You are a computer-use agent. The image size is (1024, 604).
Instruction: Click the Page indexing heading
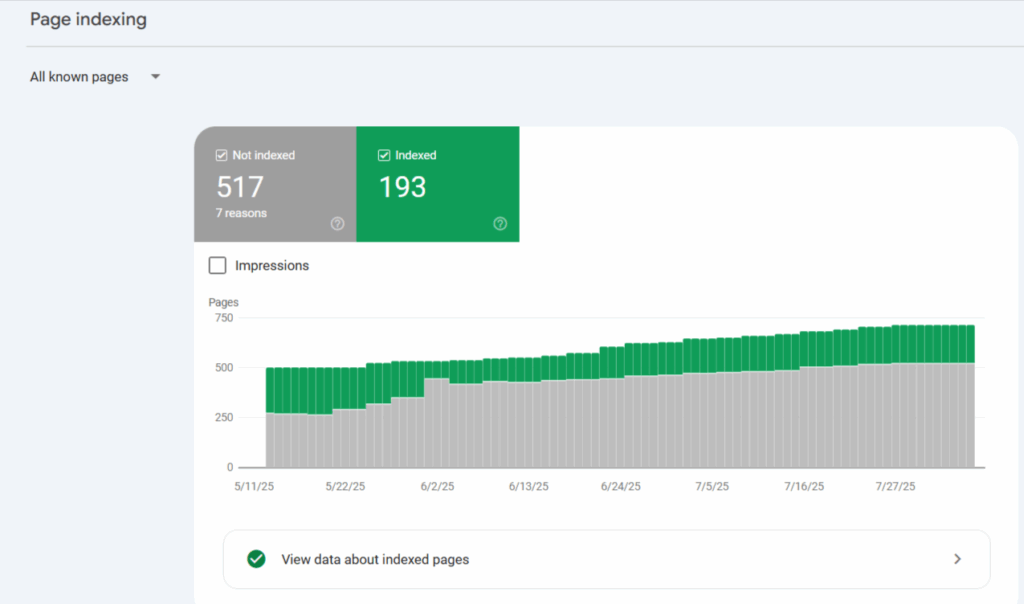click(x=88, y=20)
